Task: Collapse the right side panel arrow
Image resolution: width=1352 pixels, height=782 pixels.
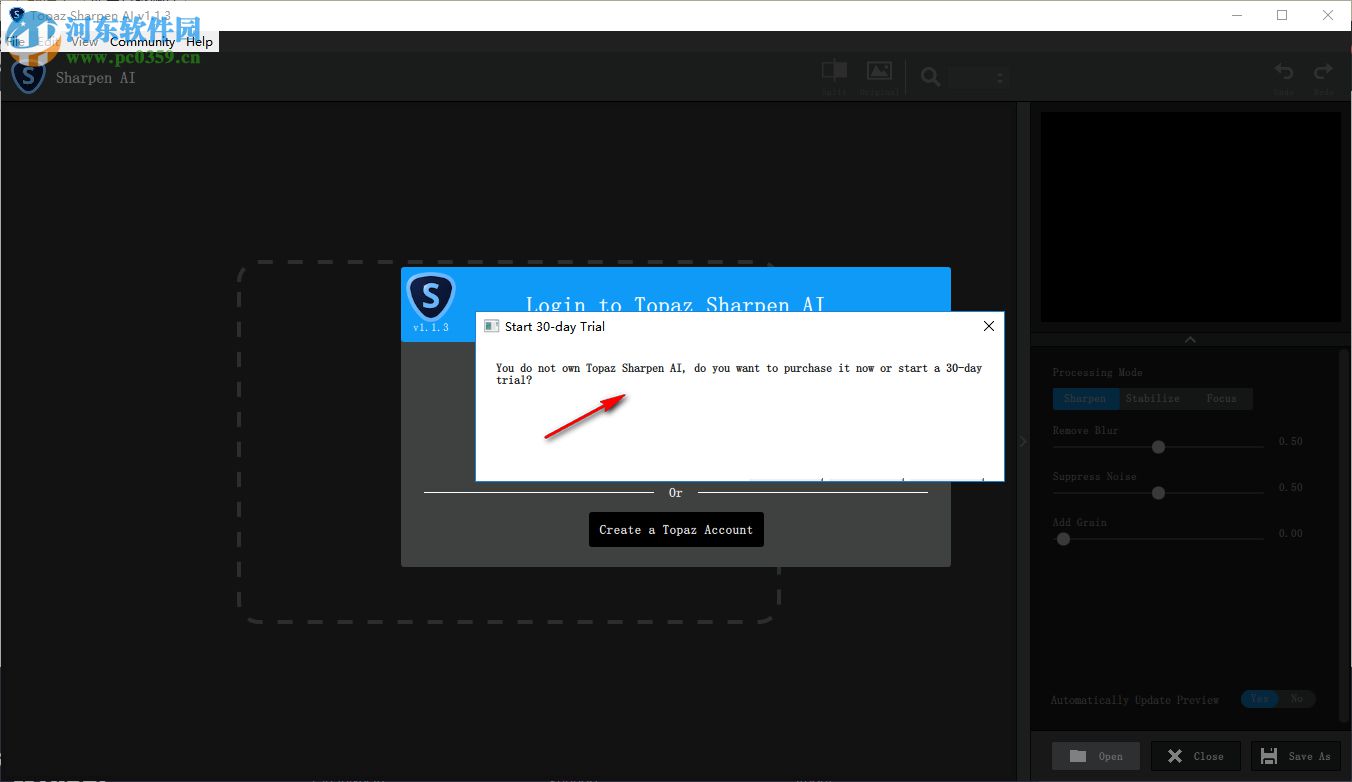Action: (1022, 441)
